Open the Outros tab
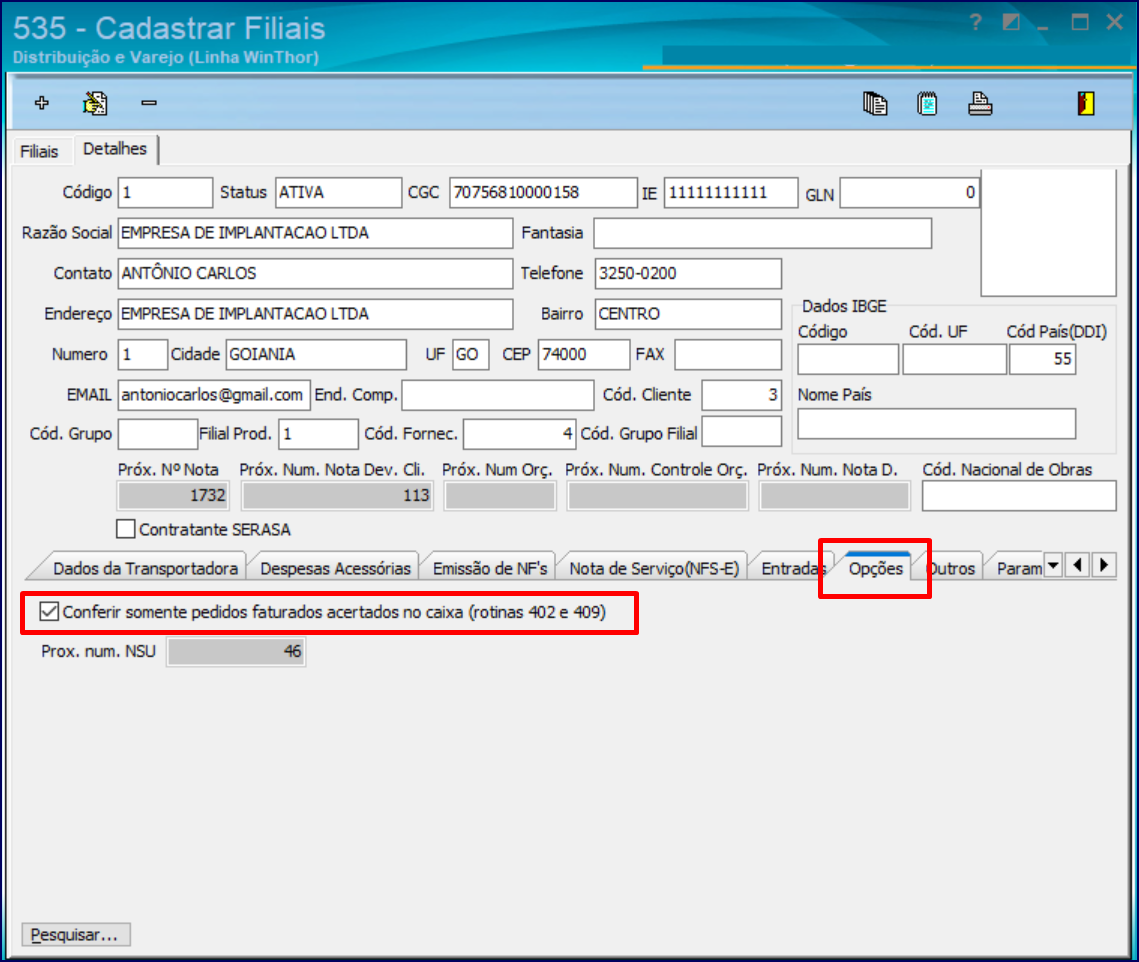Image resolution: width=1139 pixels, height=962 pixels. pyautogui.click(x=952, y=568)
